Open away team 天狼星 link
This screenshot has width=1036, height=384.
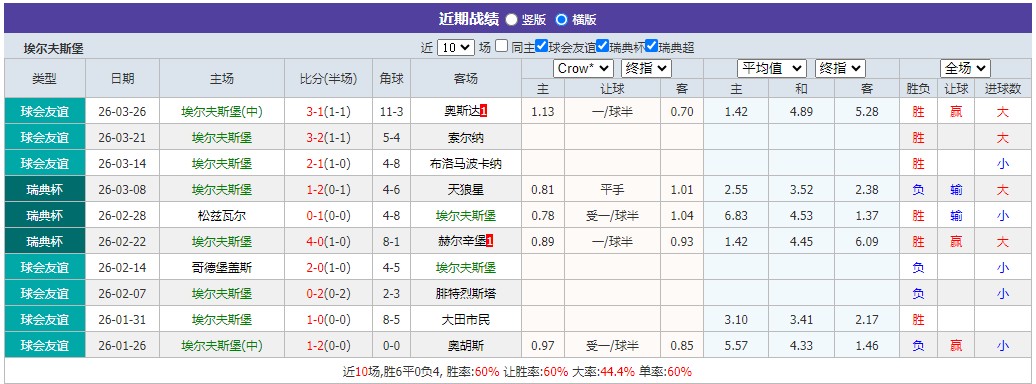pos(466,190)
